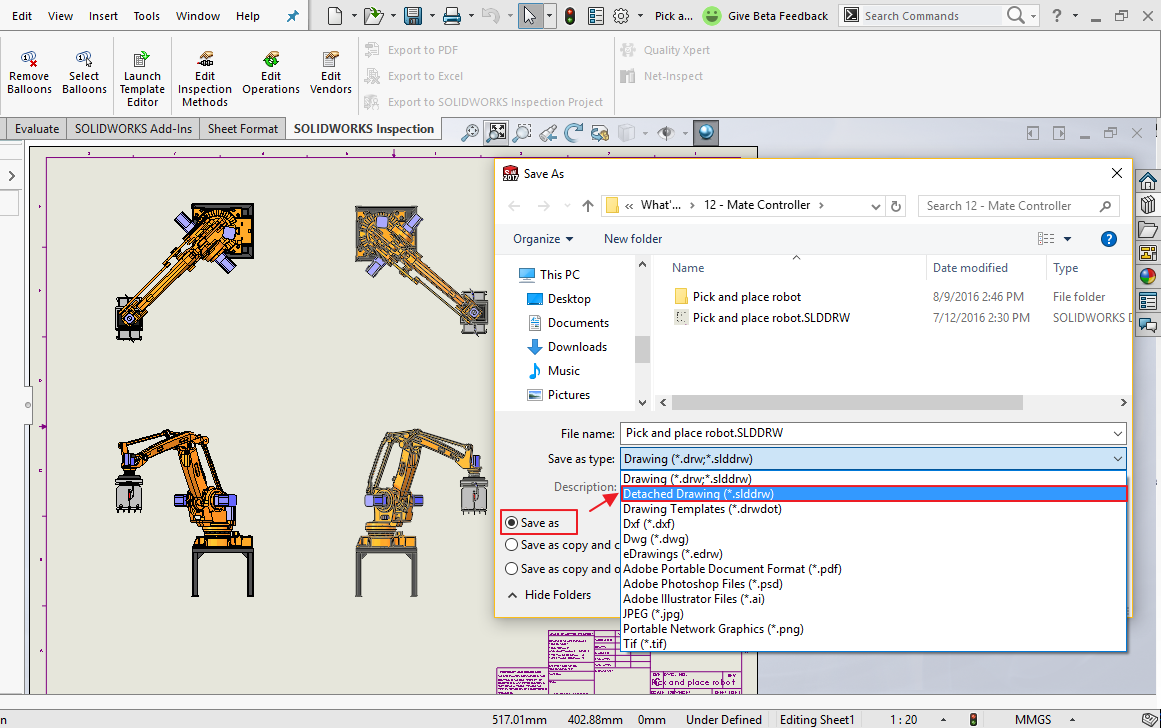Click the Rotate view icon
This screenshot has height=728, width=1161.
click(x=573, y=133)
